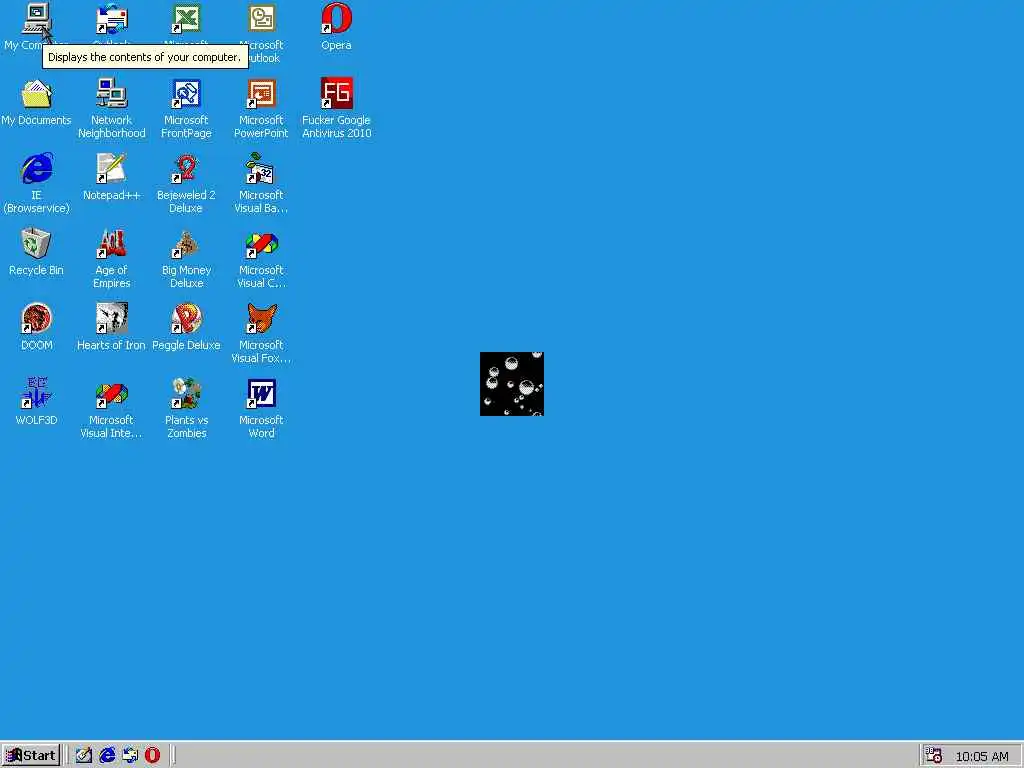1024x768 pixels.
Task: Open Network Neighborhood on the desktop
Action: tap(112, 93)
